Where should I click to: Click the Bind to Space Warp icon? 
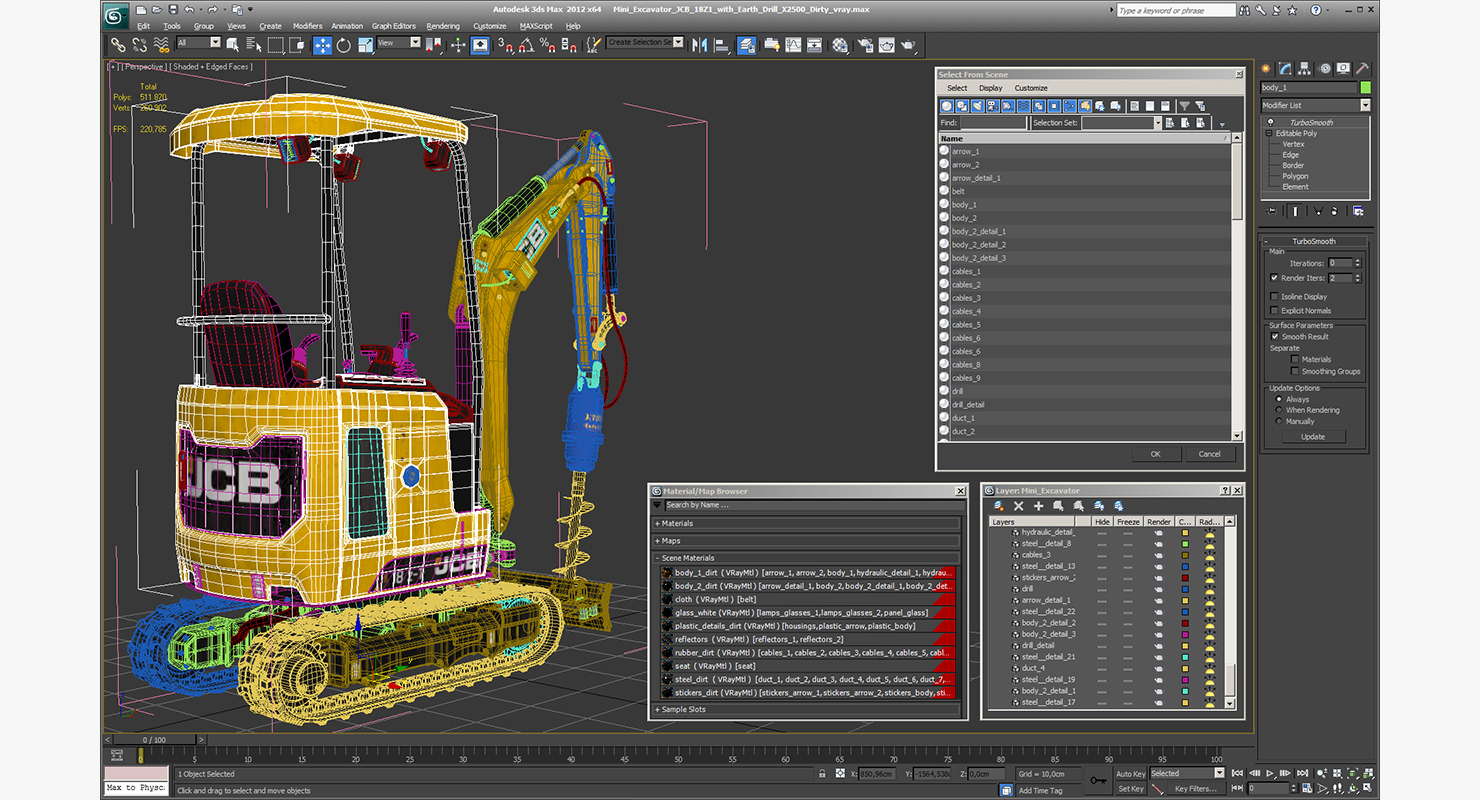click(161, 45)
